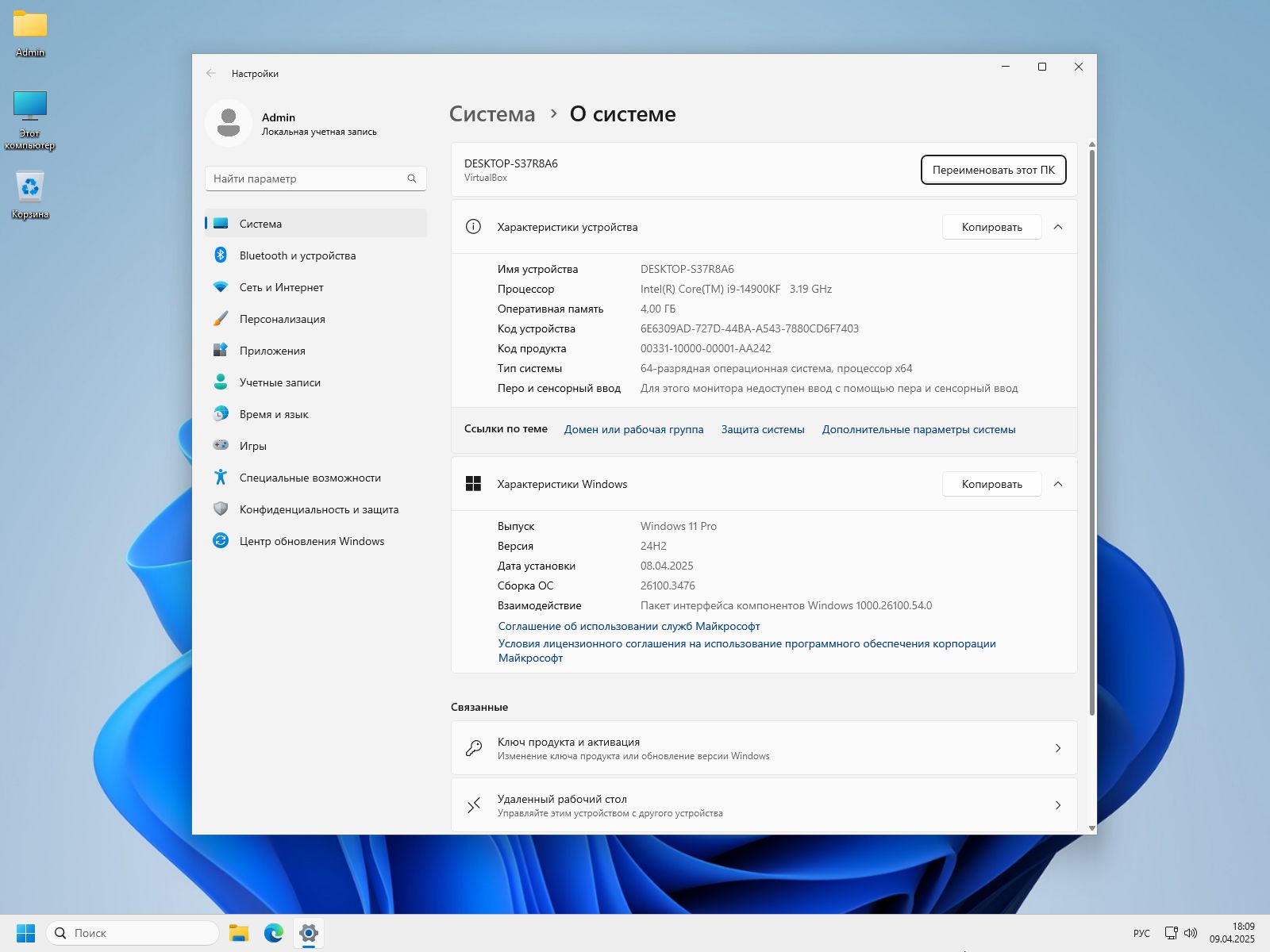Click the search magnifier in Найти параметр
The height and width of the screenshot is (952, 1270).
pyautogui.click(x=412, y=178)
